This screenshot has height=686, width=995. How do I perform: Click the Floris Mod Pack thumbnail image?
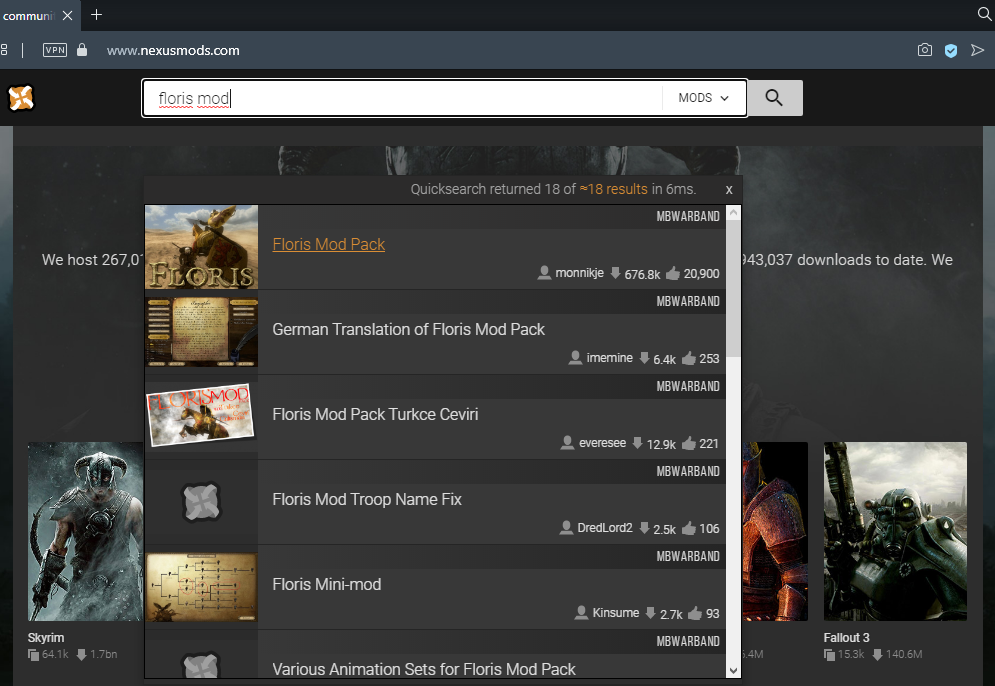[201, 247]
